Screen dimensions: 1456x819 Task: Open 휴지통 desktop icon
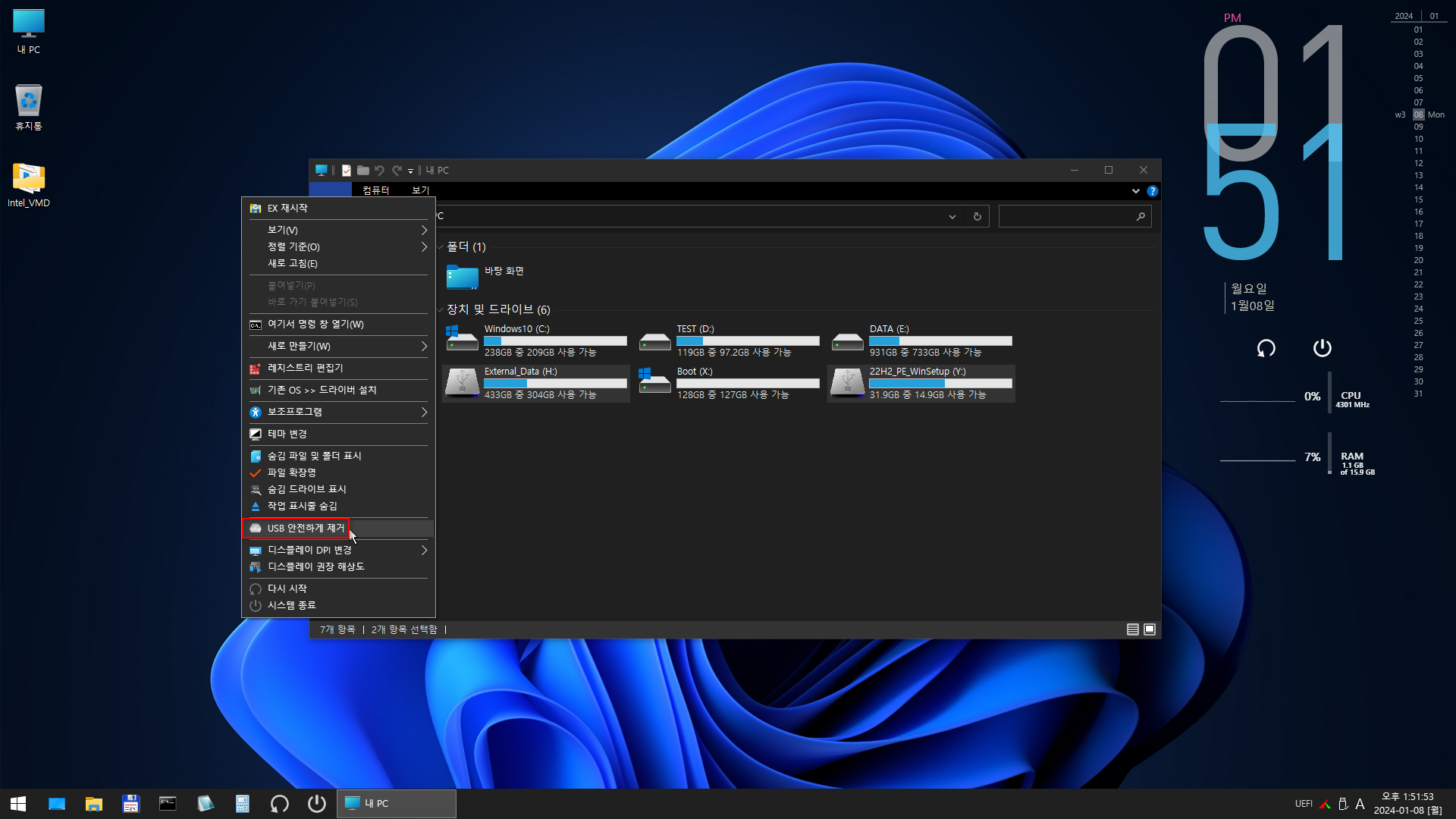tap(29, 108)
